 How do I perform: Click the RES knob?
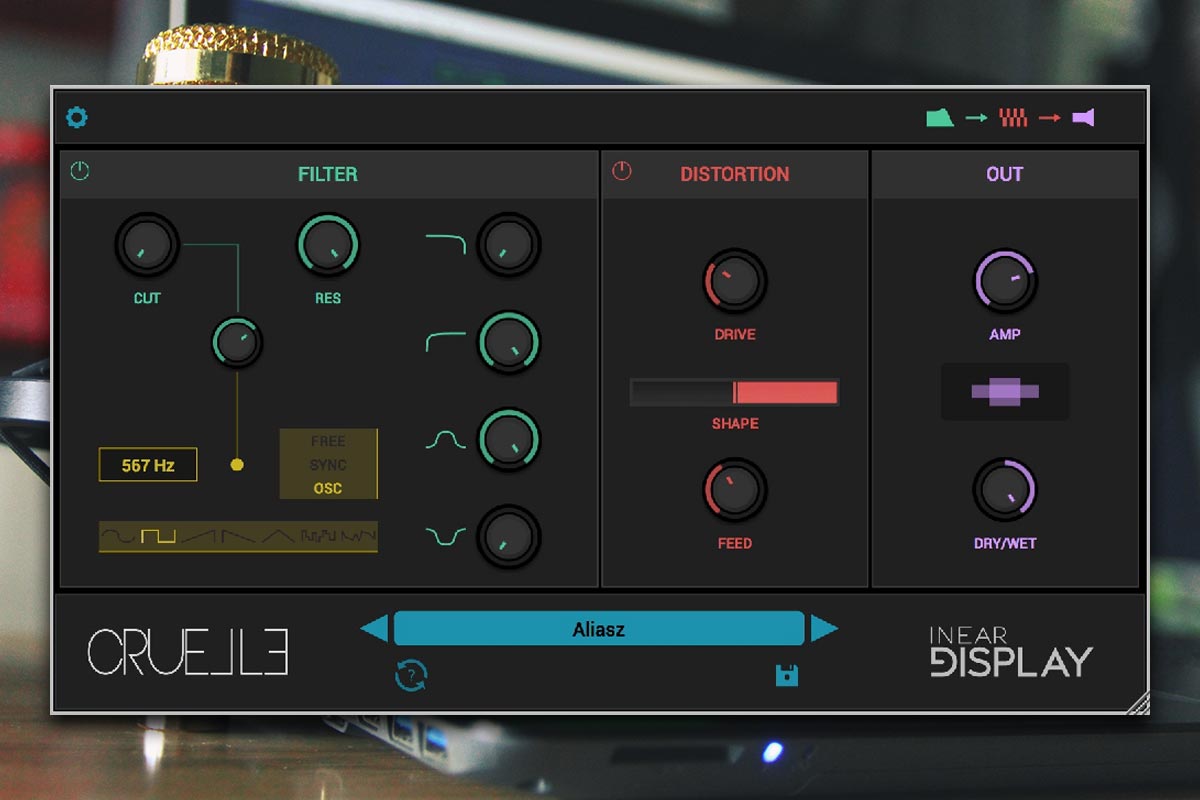pos(328,245)
